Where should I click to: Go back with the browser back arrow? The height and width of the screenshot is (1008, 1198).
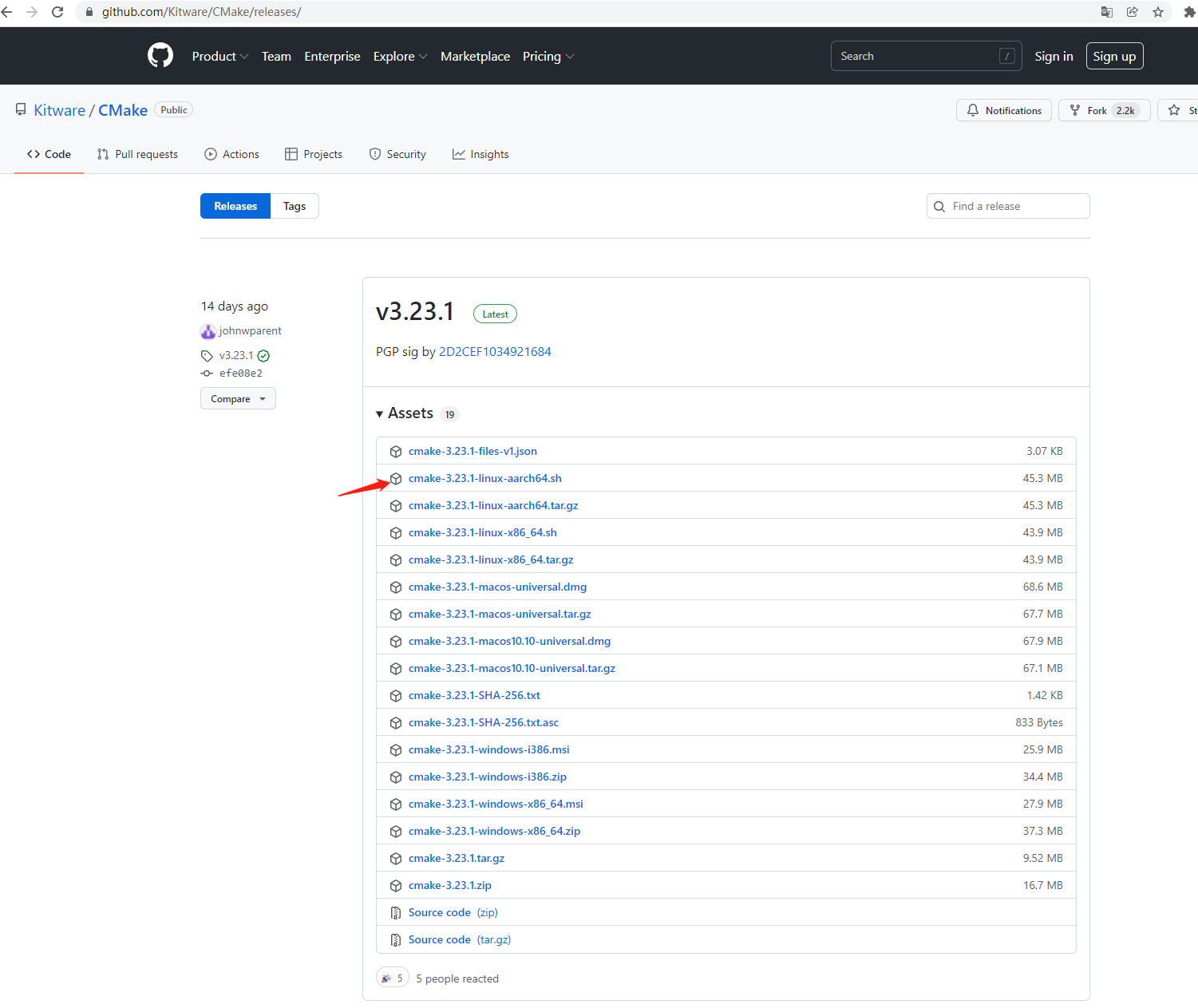(6, 12)
